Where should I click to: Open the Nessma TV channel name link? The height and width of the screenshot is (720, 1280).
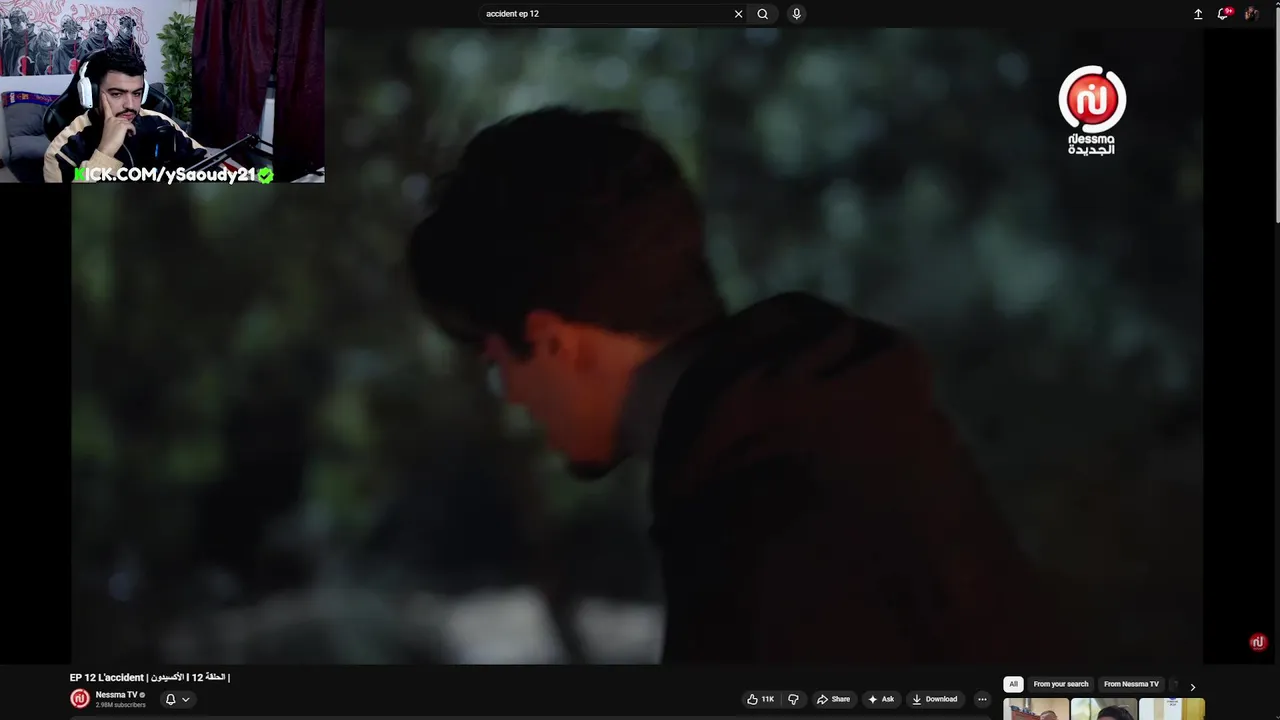[x=116, y=695]
